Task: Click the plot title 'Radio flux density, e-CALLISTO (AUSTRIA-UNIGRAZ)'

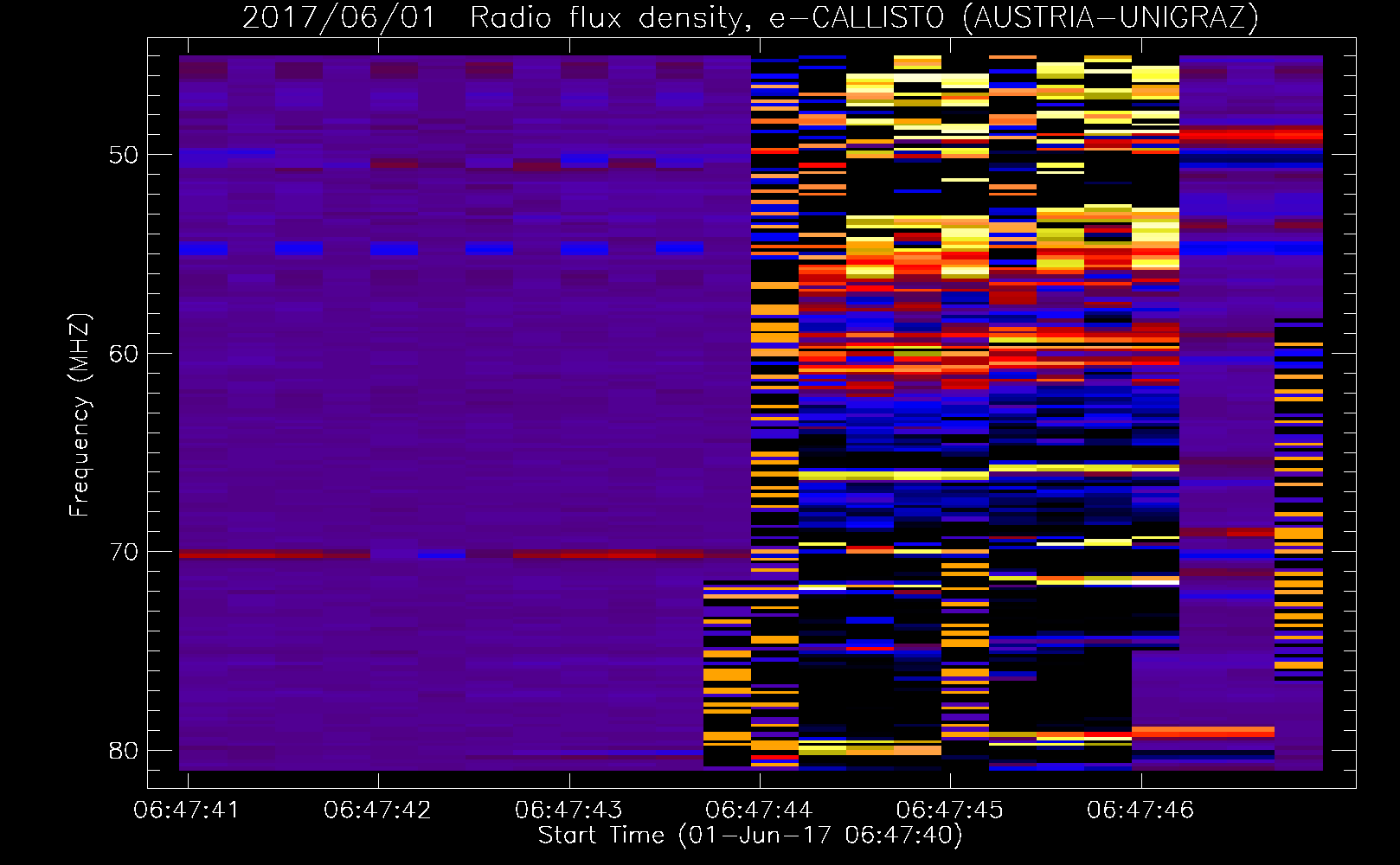Action: coord(864,18)
